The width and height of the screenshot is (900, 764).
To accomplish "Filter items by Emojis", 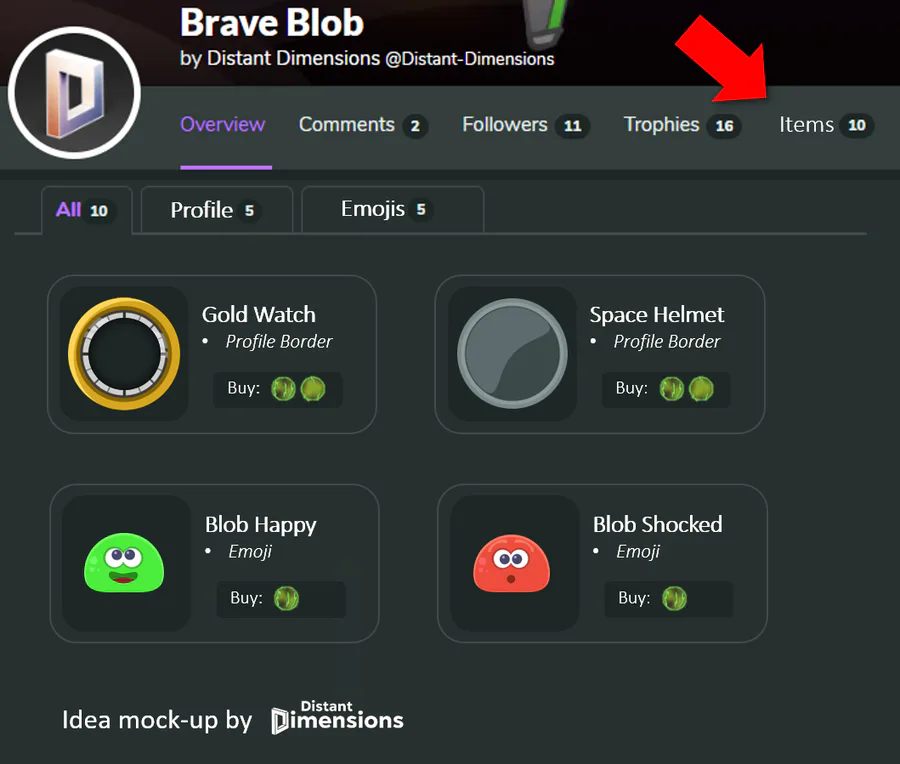I will [x=392, y=210].
